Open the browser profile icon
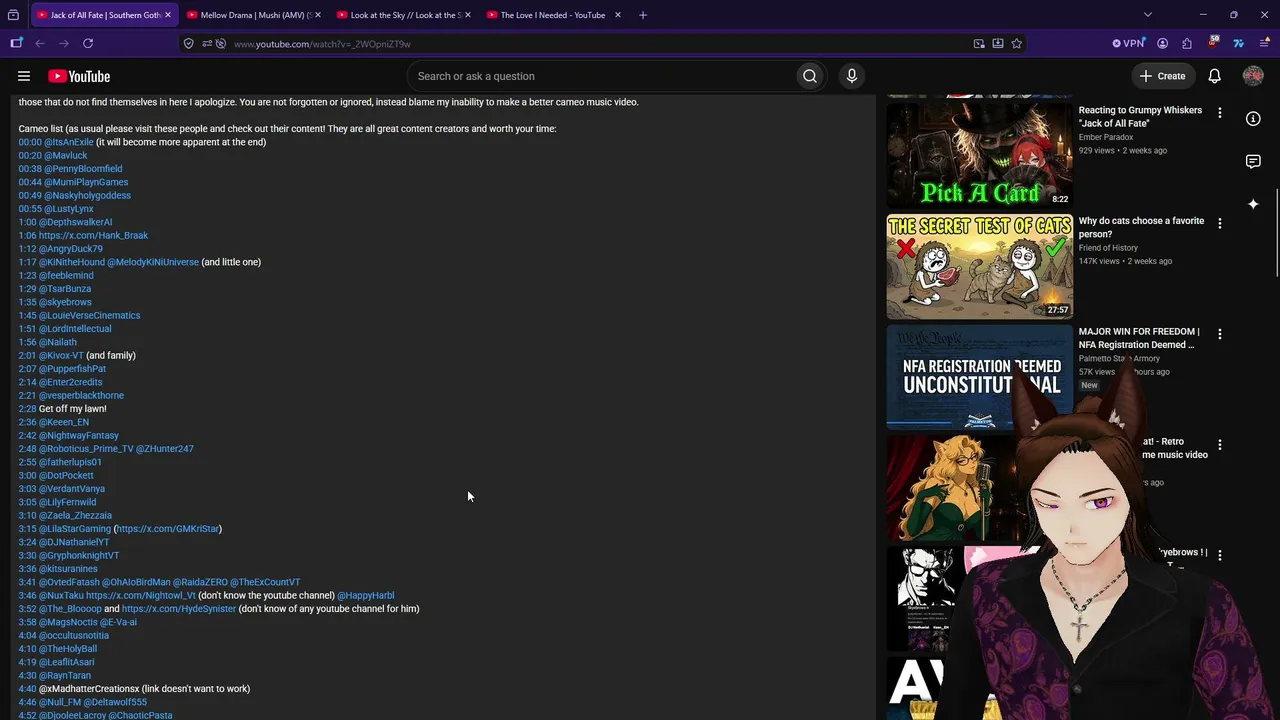1280x720 pixels. tap(1162, 43)
